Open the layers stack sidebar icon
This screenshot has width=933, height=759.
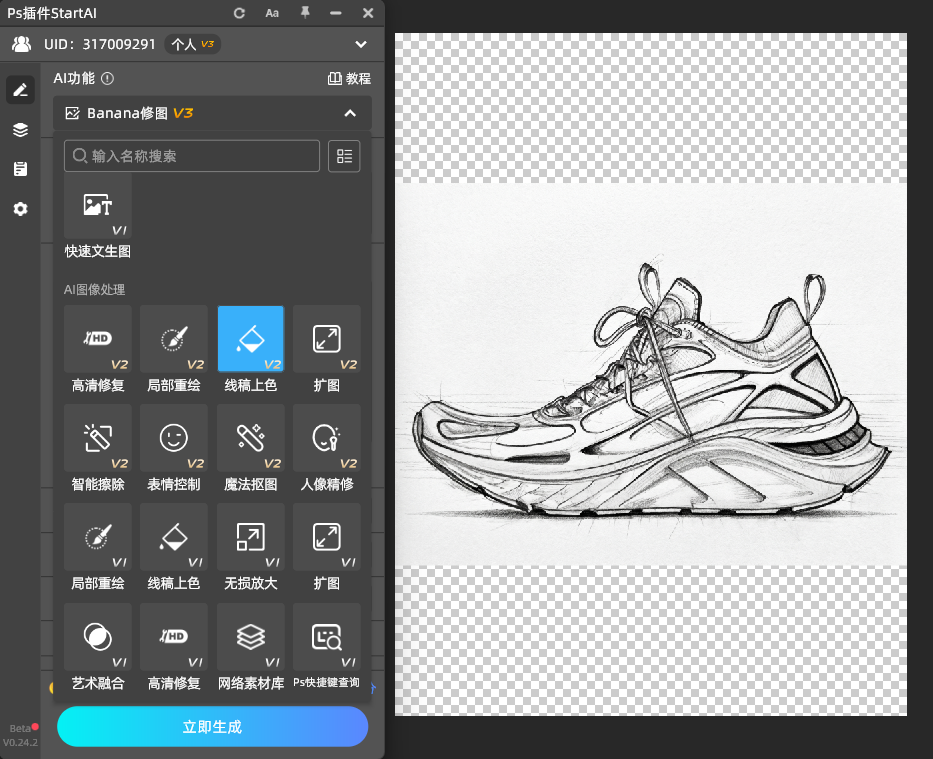click(20, 130)
